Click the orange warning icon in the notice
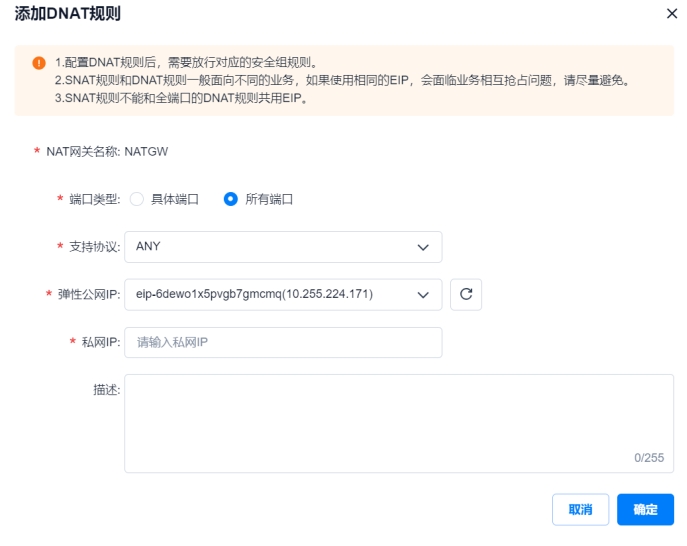This screenshot has width=687, height=546. [x=39, y=63]
